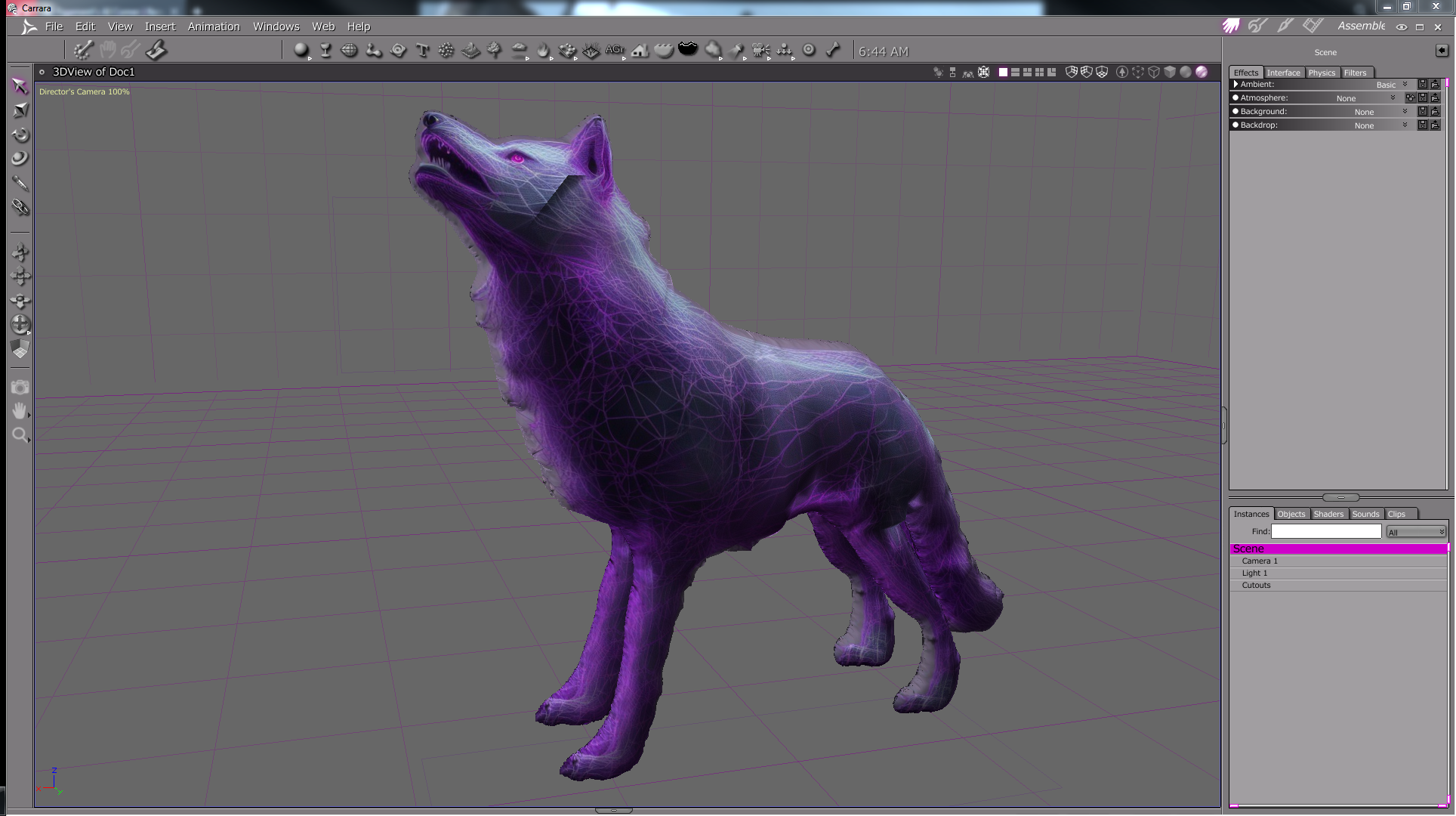The height and width of the screenshot is (816, 1456).
Task: Open the Animation menu
Action: pyautogui.click(x=213, y=26)
